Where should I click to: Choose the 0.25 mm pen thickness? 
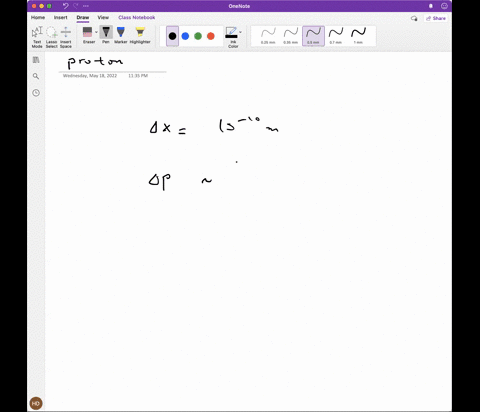click(x=268, y=36)
